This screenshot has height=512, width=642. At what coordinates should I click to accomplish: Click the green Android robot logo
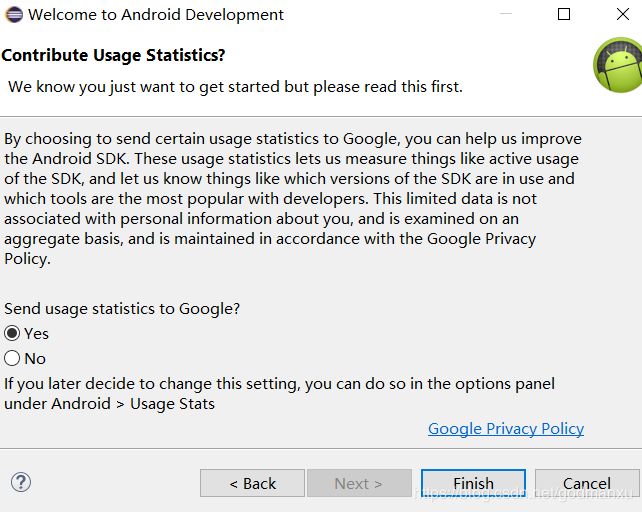click(x=618, y=65)
